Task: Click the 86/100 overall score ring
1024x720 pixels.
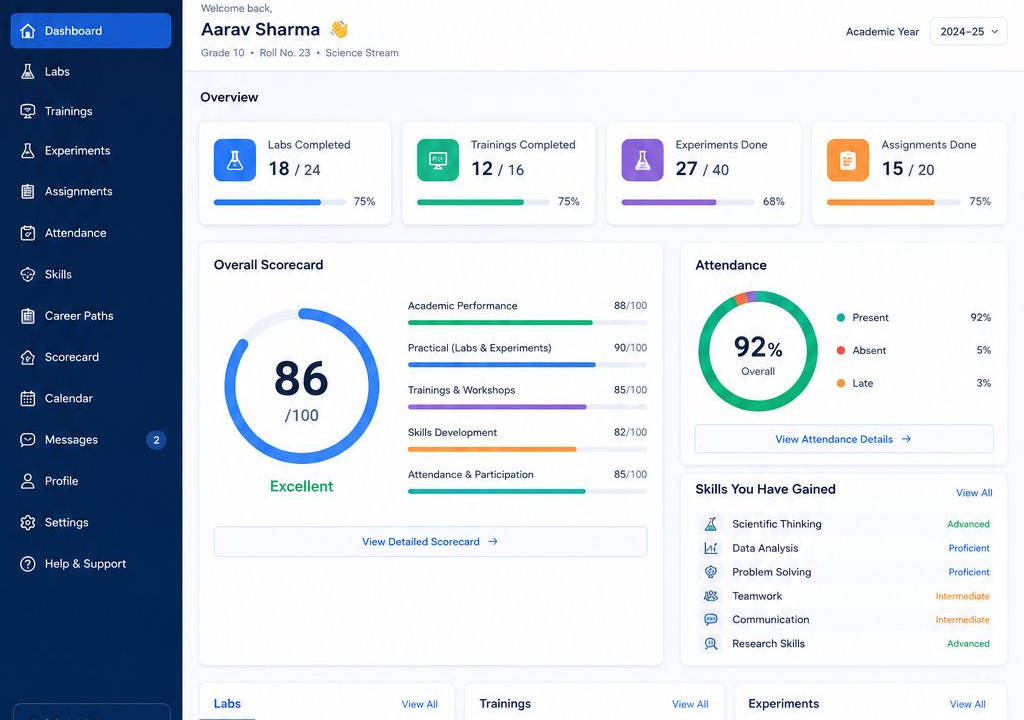Action: click(301, 386)
